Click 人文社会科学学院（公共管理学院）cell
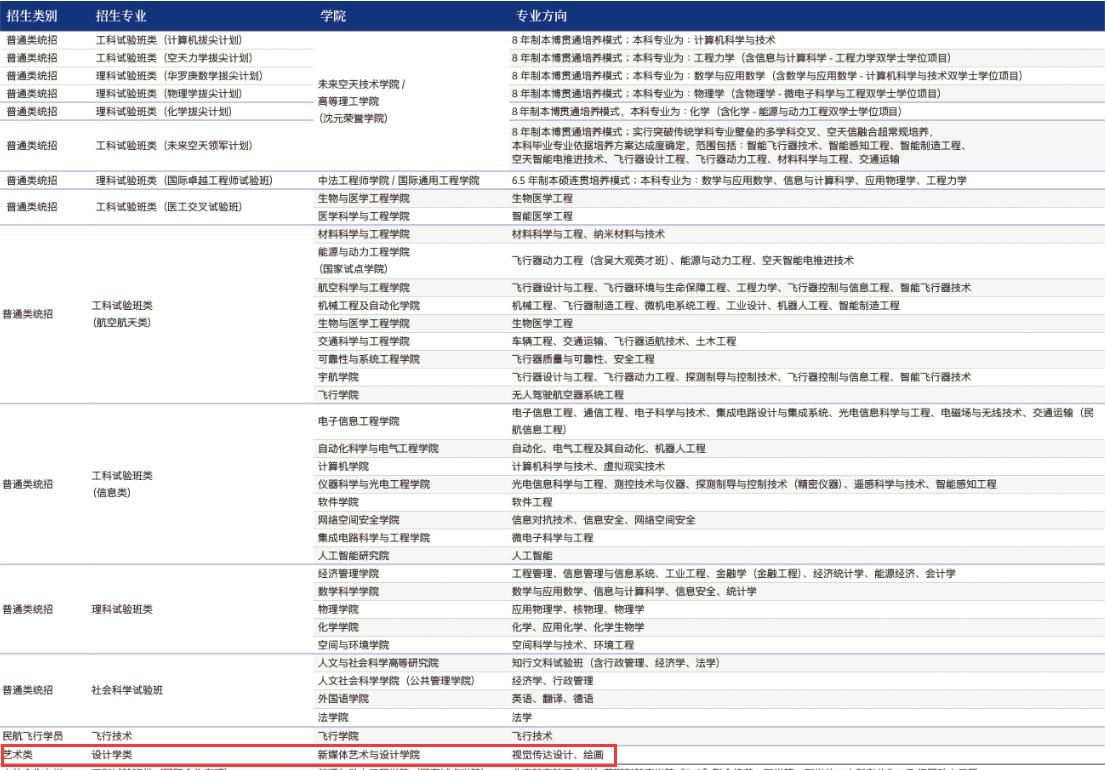Viewport: 1105px width, 770px height. [x=396, y=681]
